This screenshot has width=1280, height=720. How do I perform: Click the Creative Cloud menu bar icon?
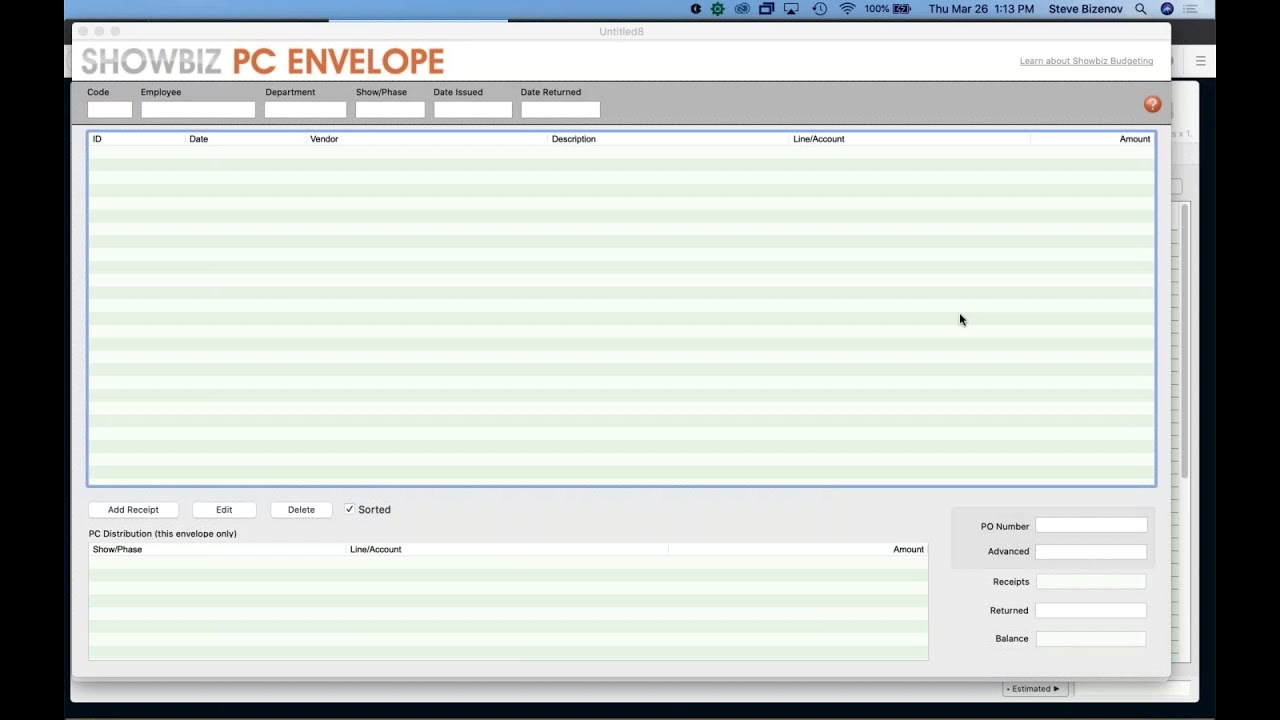[x=742, y=9]
